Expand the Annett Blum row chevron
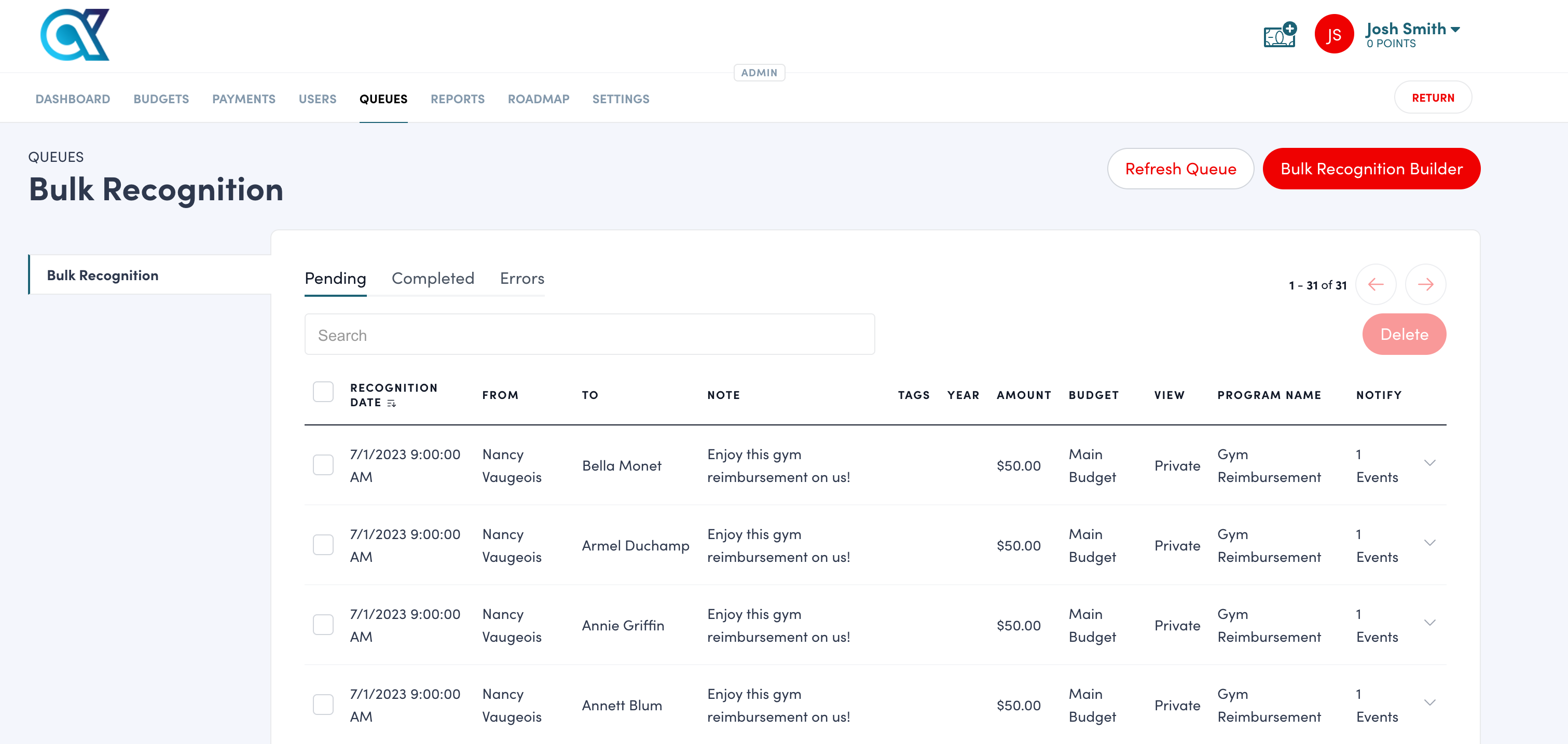This screenshot has height=744, width=1568. point(1430,702)
